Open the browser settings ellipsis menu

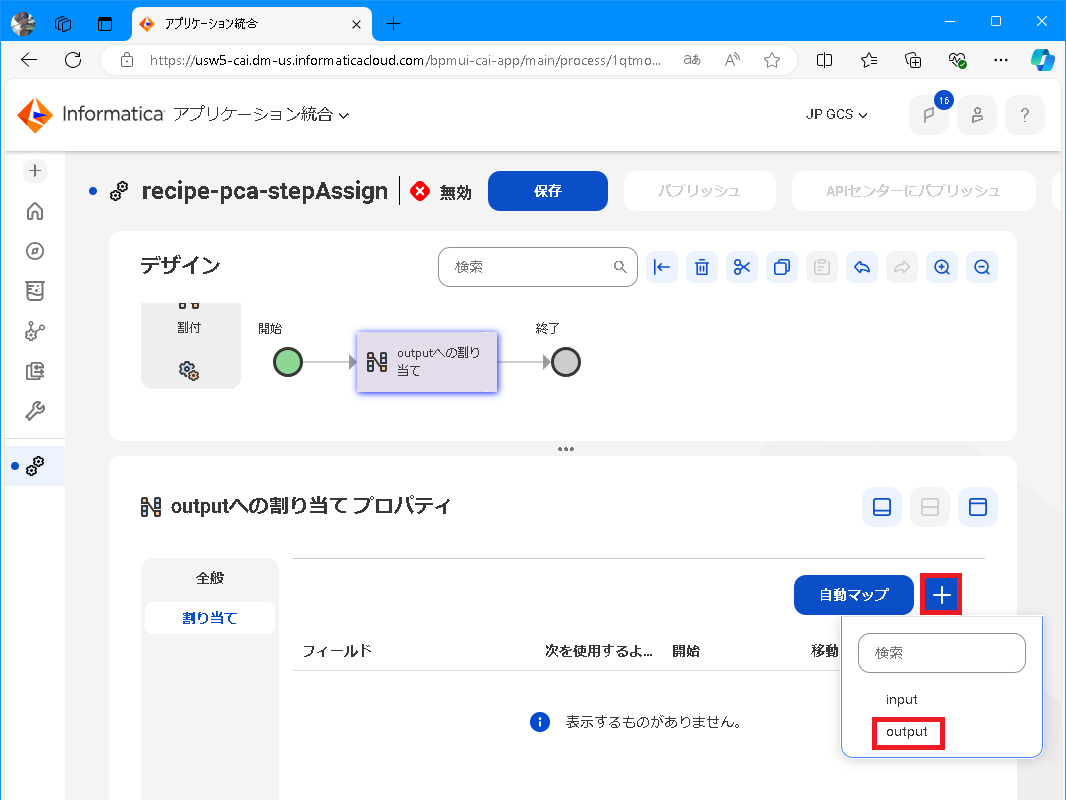point(1001,60)
